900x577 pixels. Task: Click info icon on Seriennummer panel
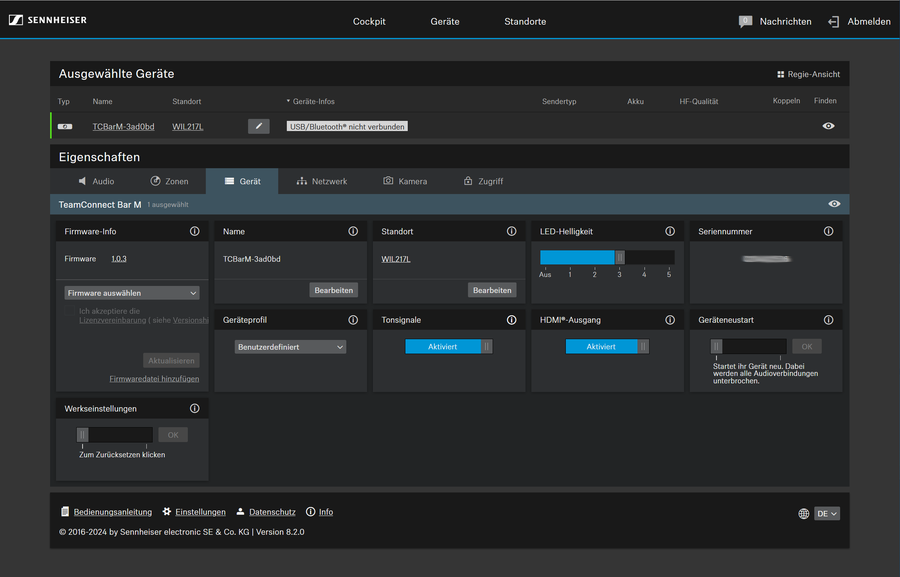click(828, 231)
